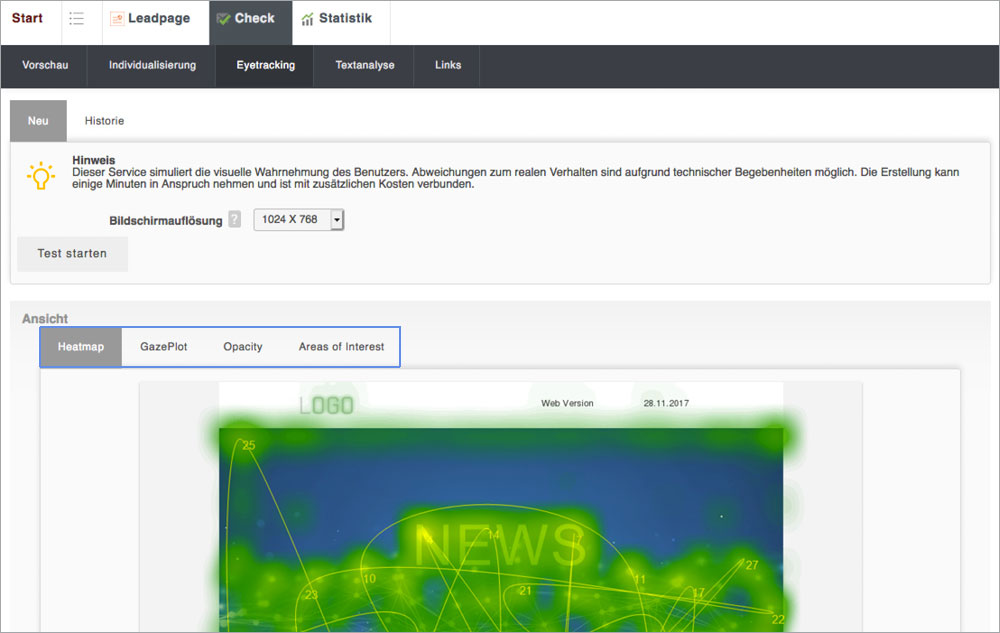Click the list icon beside Start
Screen dimensions: 1000x633
tap(76, 19)
